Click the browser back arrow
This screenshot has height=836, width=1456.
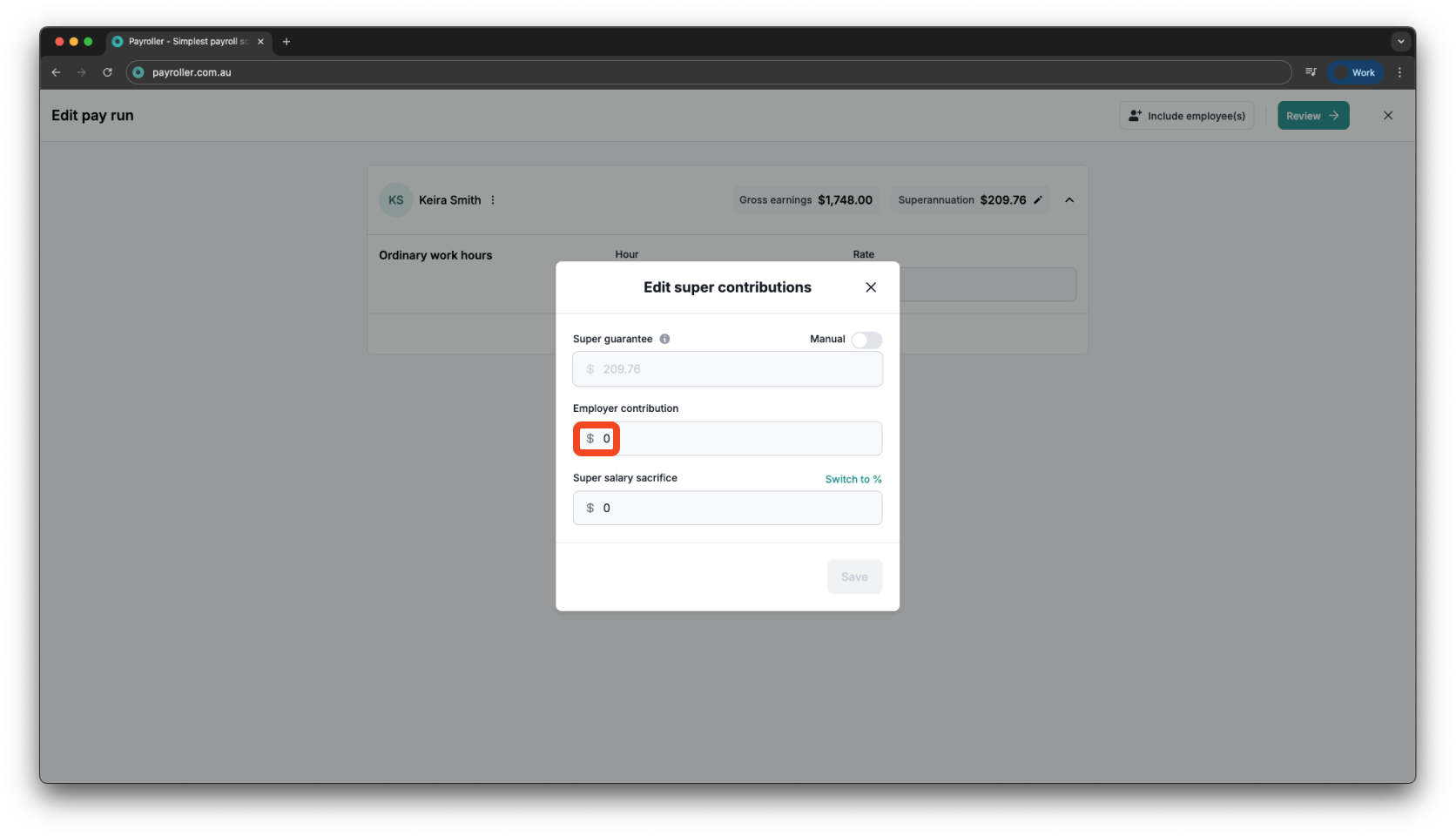click(56, 72)
